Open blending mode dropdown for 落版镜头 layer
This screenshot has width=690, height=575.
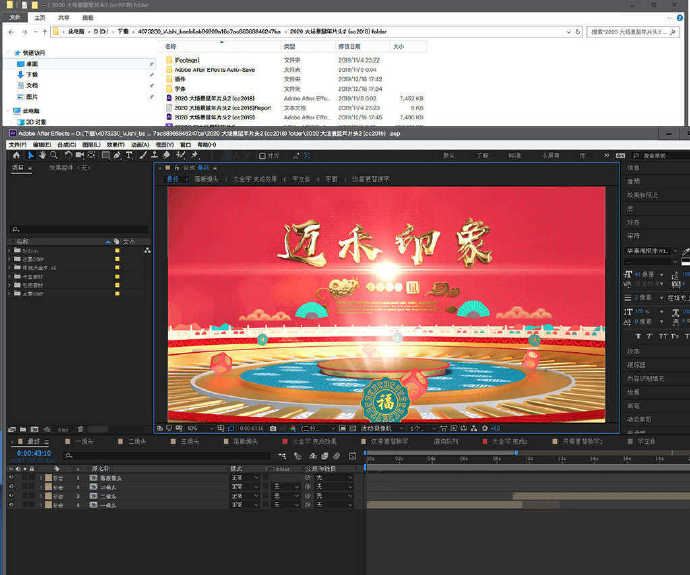[x=245, y=478]
